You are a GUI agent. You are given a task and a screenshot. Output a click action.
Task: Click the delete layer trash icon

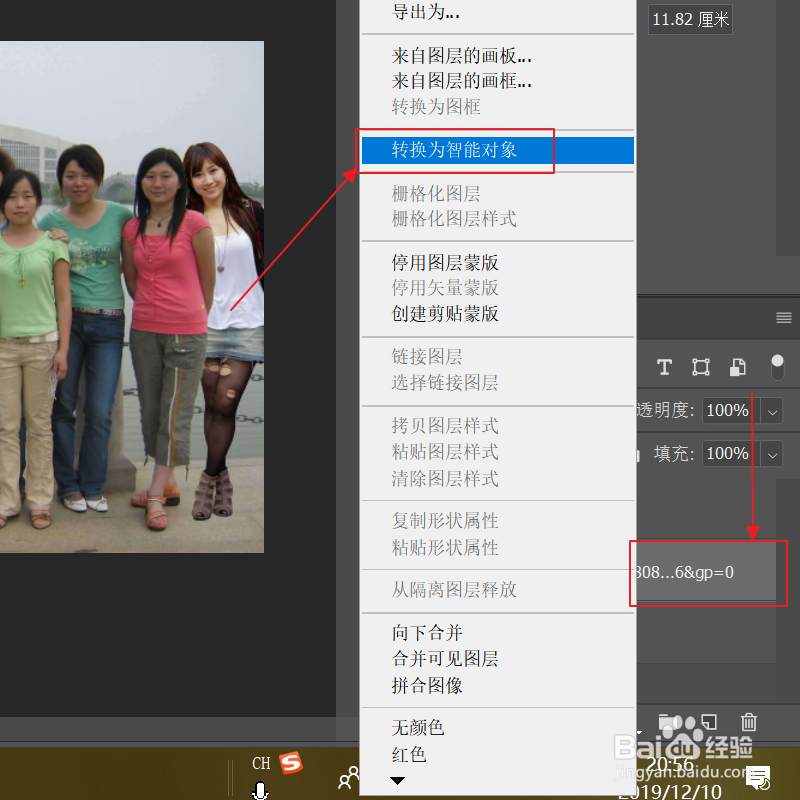pyautogui.click(x=748, y=722)
